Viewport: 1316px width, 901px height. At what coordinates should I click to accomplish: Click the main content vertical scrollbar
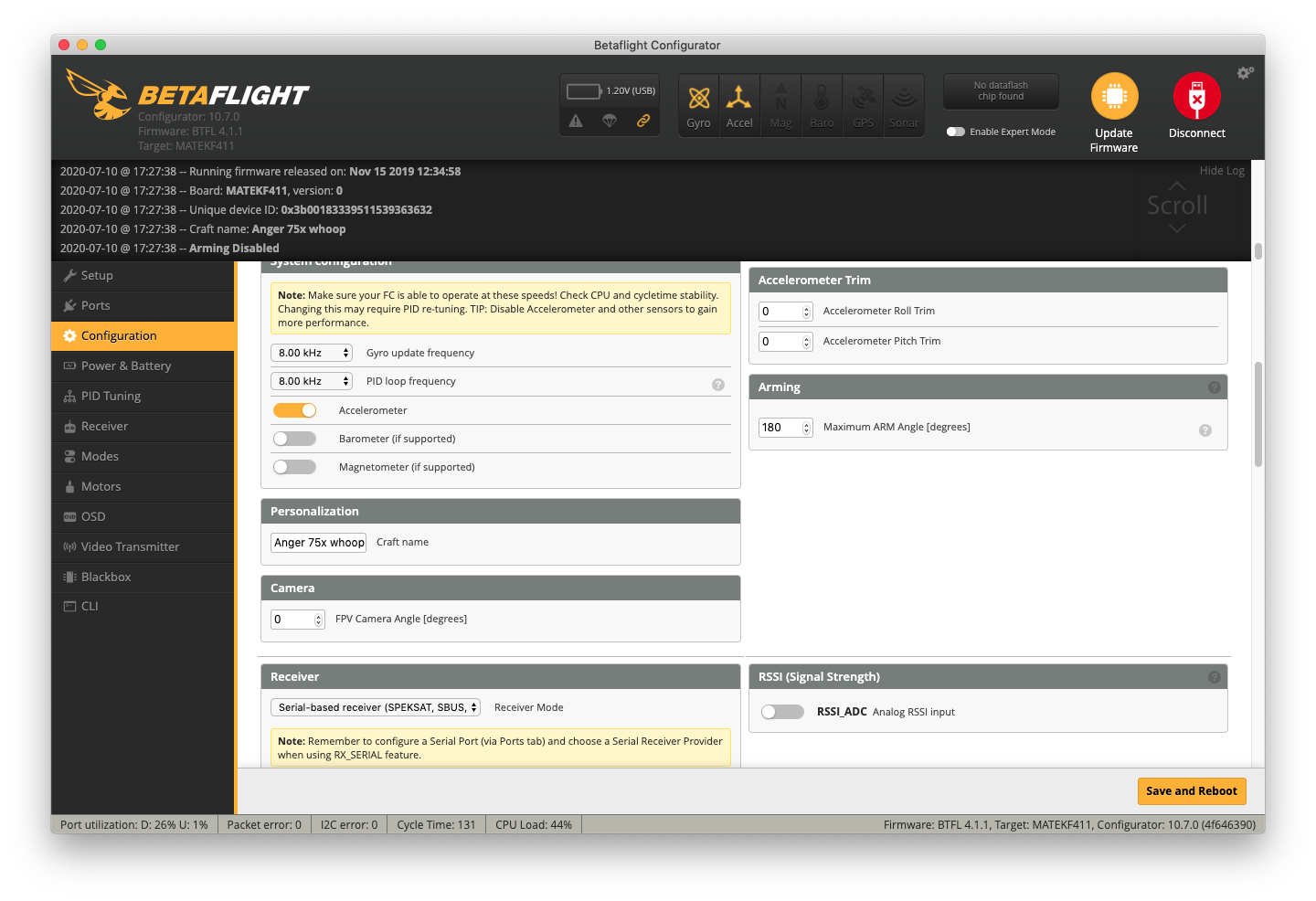(x=1258, y=414)
